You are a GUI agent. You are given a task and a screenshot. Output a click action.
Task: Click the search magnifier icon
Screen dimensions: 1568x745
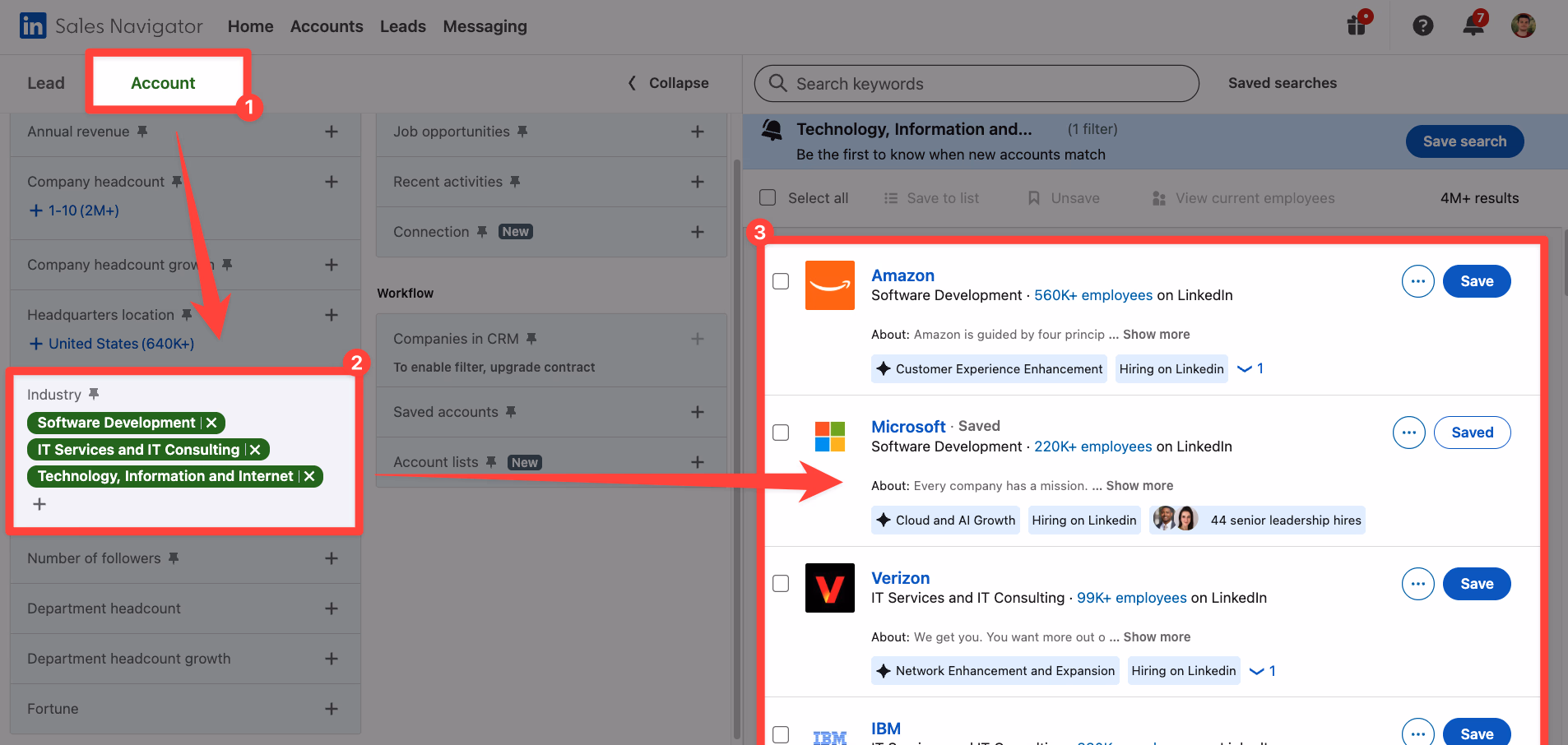[777, 83]
